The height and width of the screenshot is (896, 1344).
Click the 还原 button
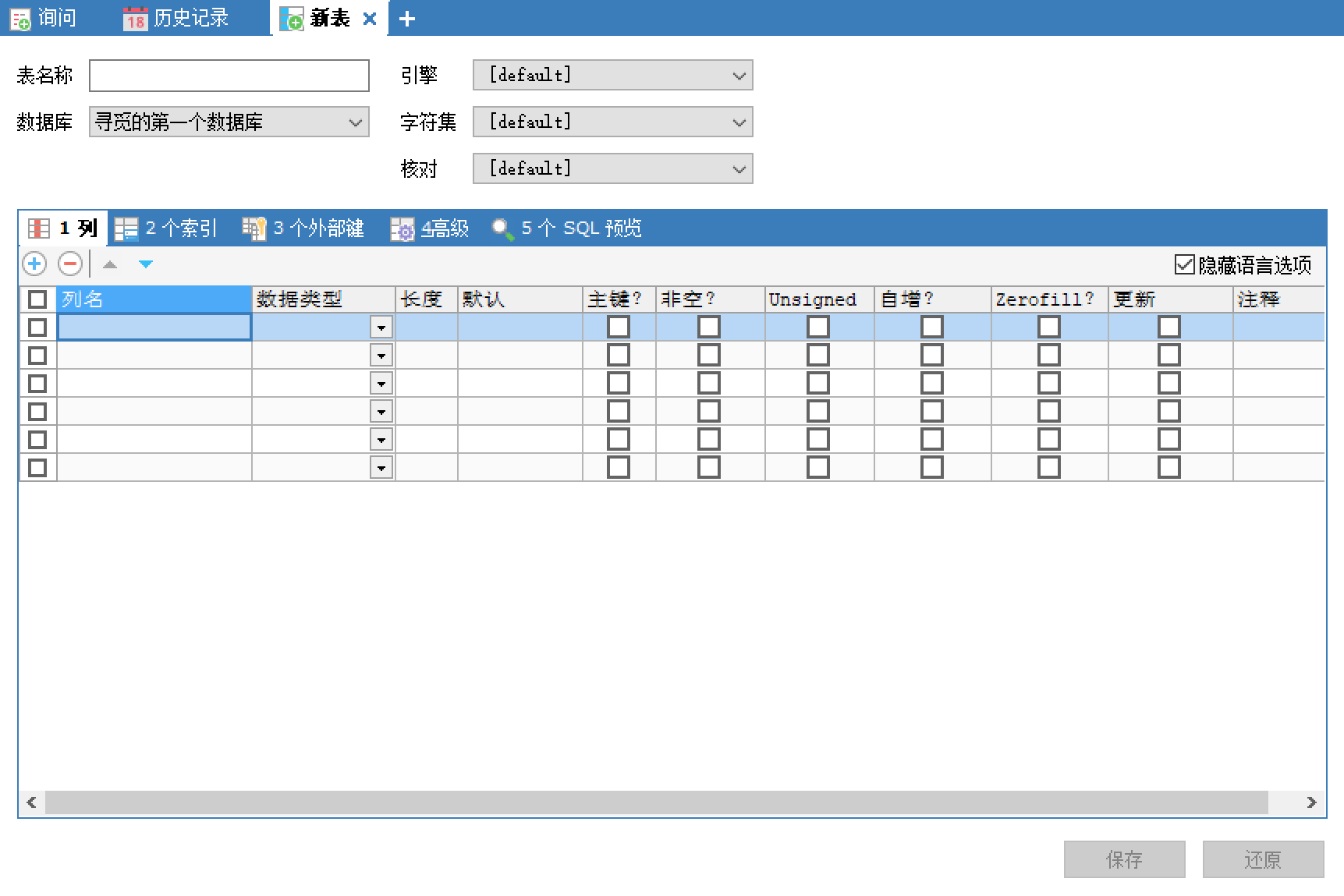tap(1264, 859)
